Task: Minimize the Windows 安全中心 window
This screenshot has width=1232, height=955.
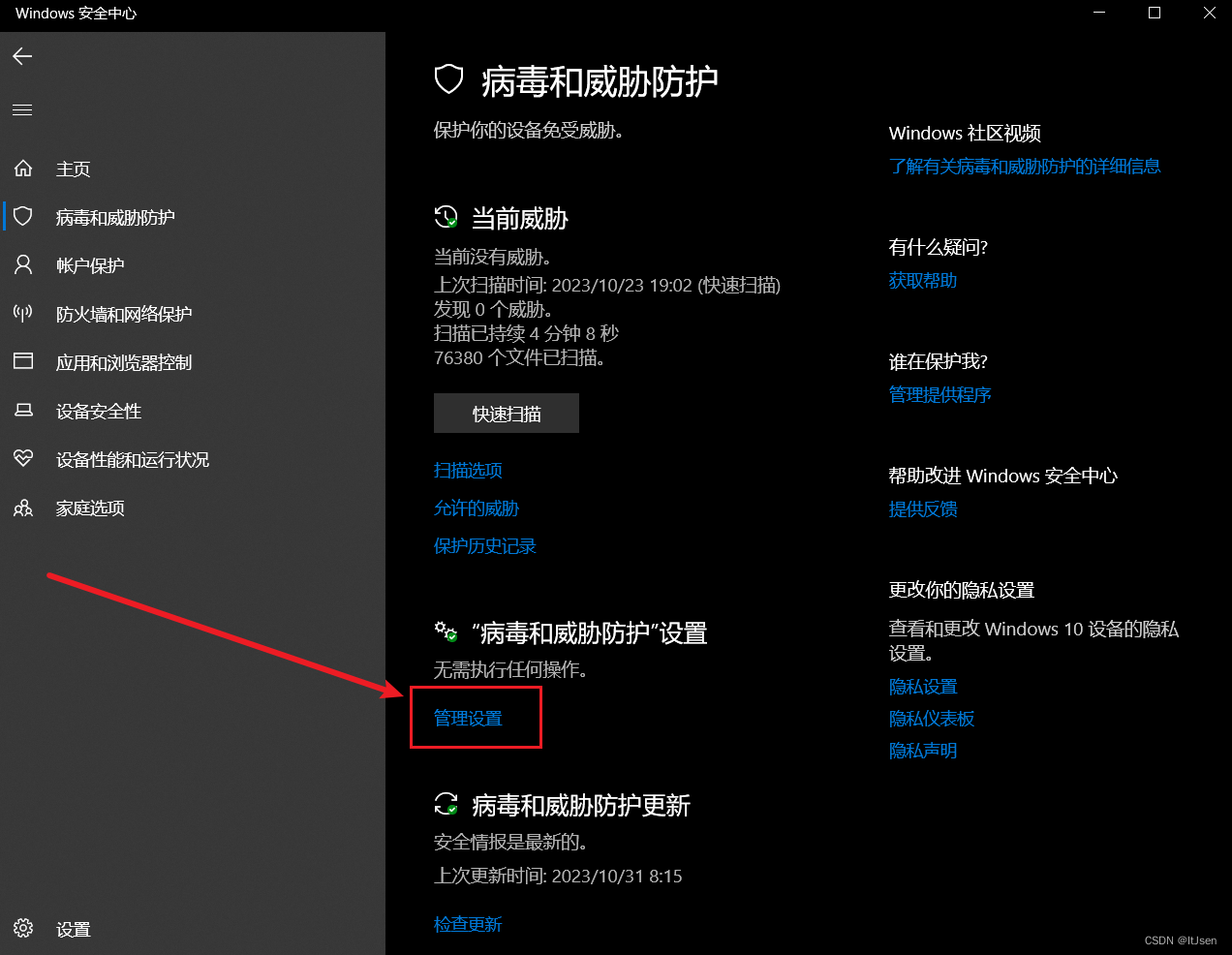Action: [x=1099, y=13]
